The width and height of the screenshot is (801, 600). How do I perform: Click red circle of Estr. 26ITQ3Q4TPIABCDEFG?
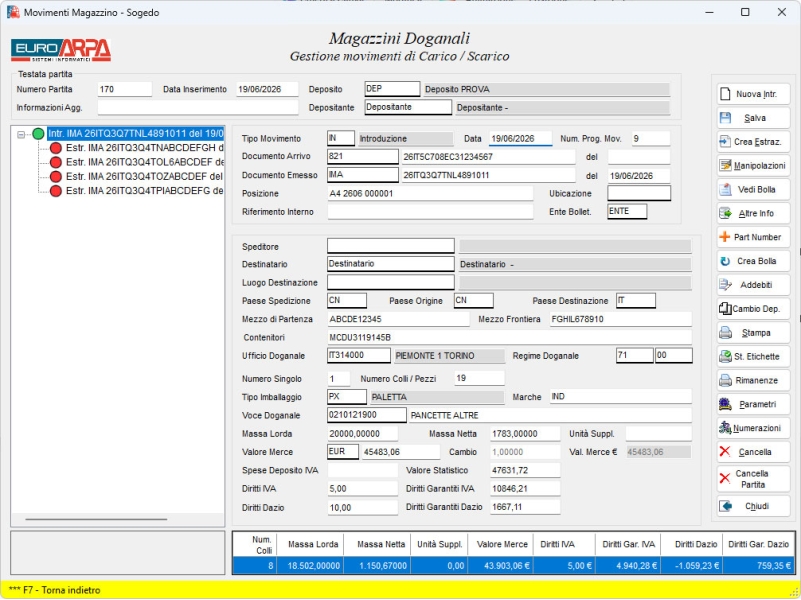pyautogui.click(x=56, y=191)
